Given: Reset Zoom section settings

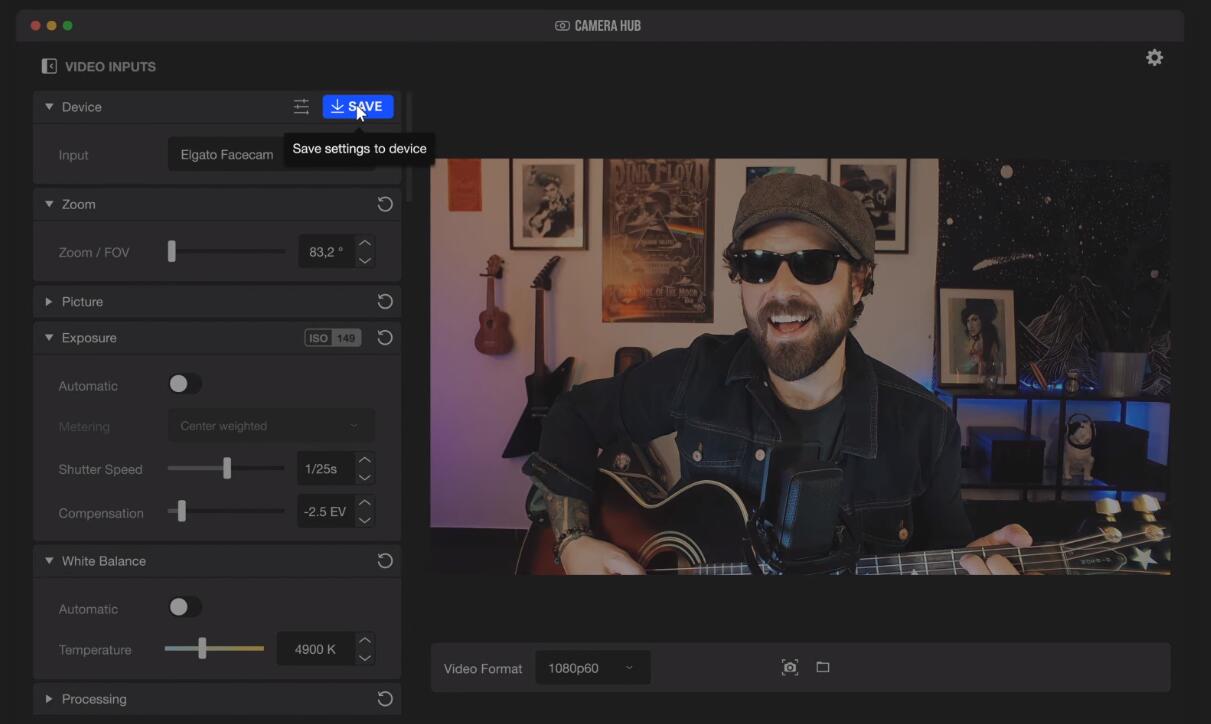Looking at the screenshot, I should tap(384, 204).
